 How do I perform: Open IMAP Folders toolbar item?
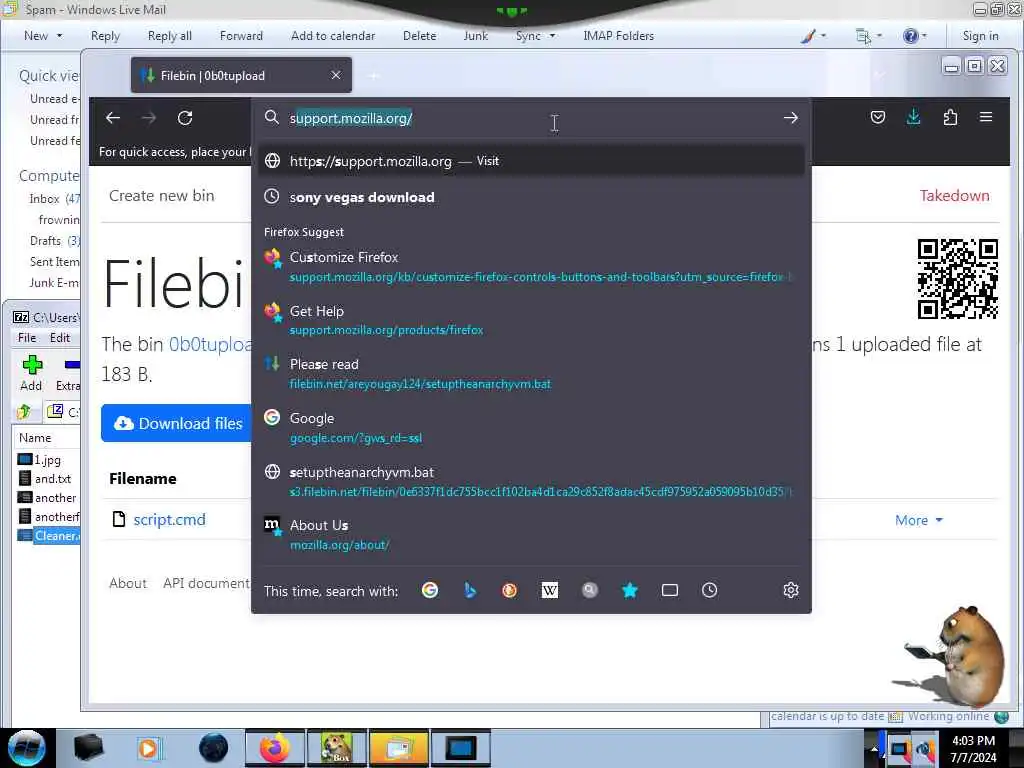(618, 36)
